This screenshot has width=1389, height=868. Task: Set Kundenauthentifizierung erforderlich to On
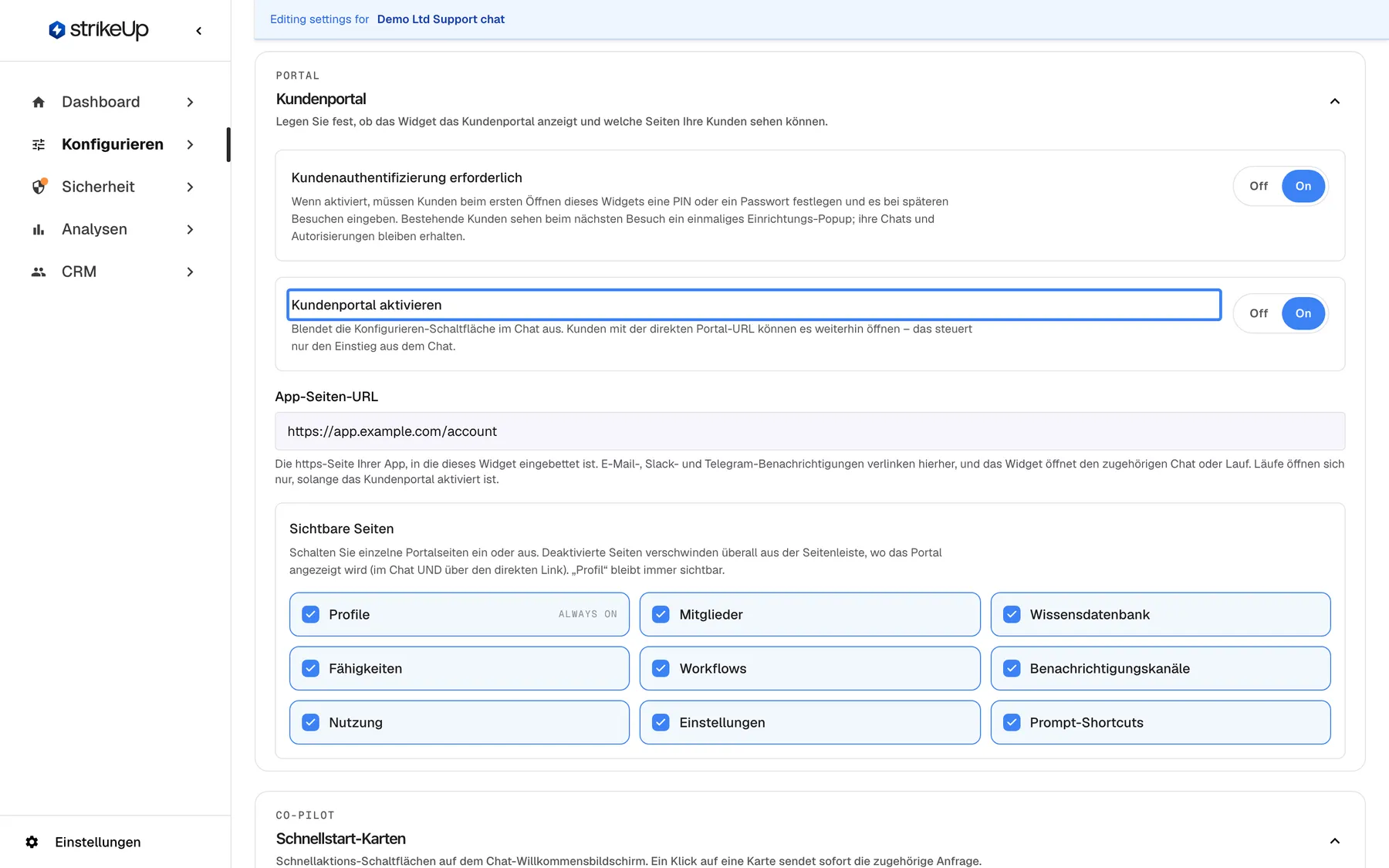(x=1303, y=186)
